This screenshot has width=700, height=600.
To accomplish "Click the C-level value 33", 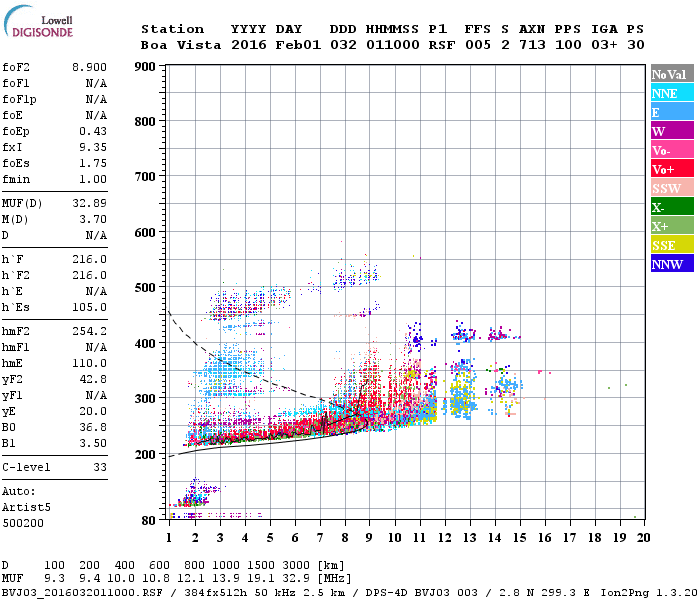I will 100,467.
